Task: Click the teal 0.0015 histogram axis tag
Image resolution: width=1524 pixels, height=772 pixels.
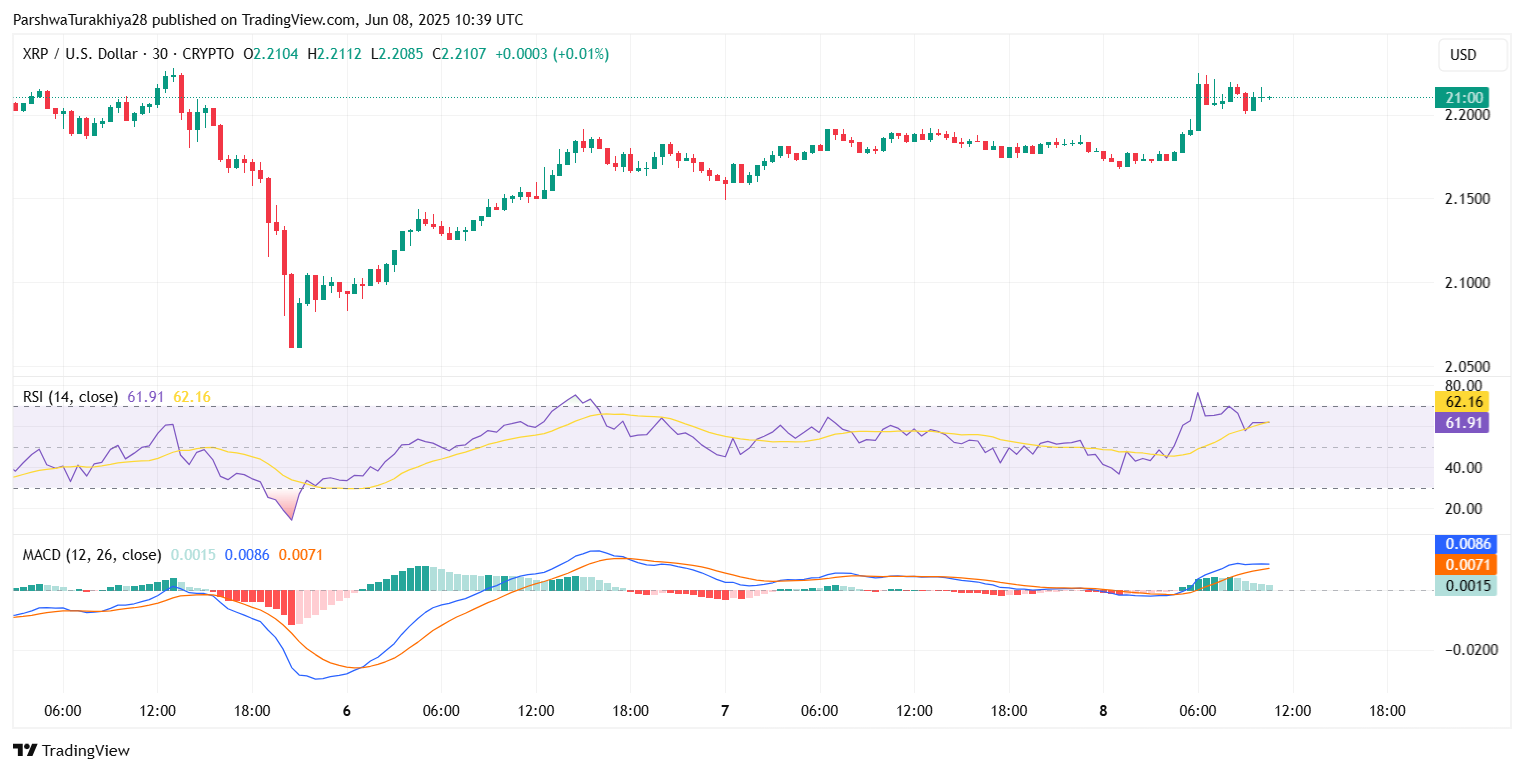Action: [x=1464, y=585]
